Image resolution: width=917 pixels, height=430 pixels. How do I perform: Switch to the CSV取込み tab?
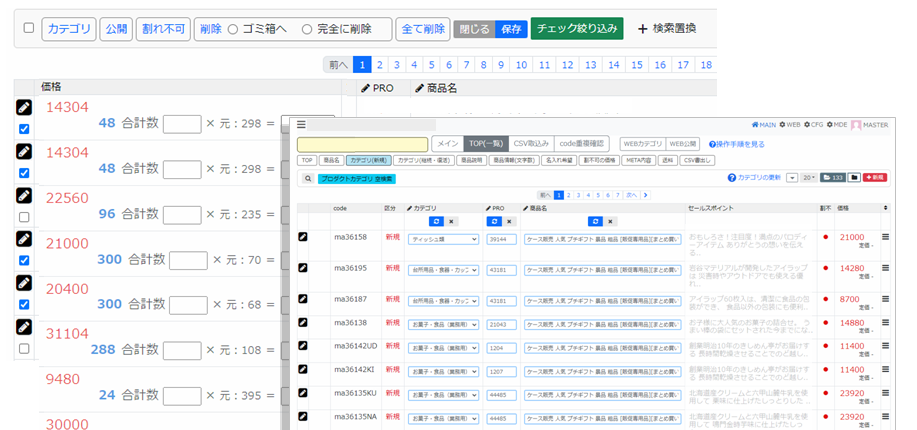pos(531,144)
